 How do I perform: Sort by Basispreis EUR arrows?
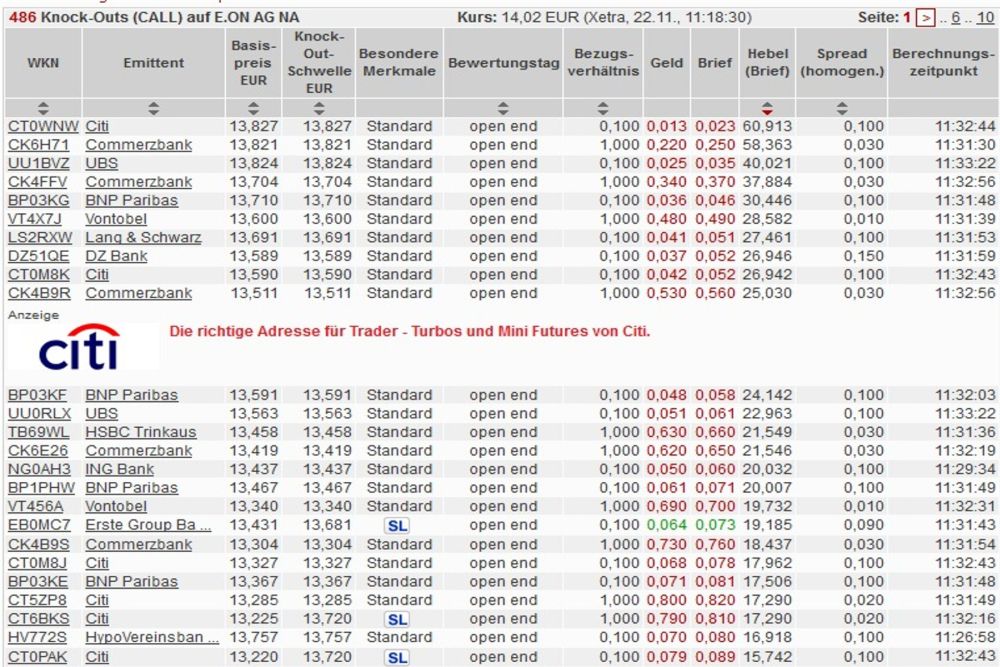[x=253, y=108]
